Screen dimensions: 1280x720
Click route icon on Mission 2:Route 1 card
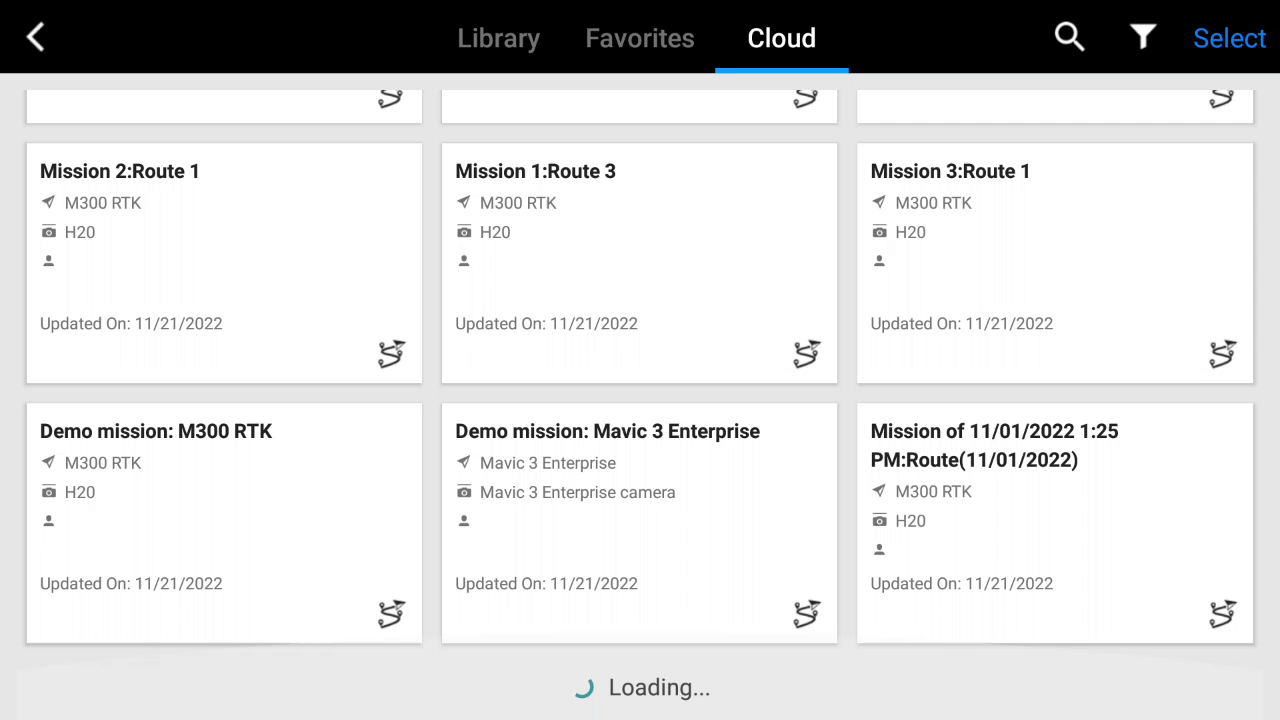tap(392, 354)
